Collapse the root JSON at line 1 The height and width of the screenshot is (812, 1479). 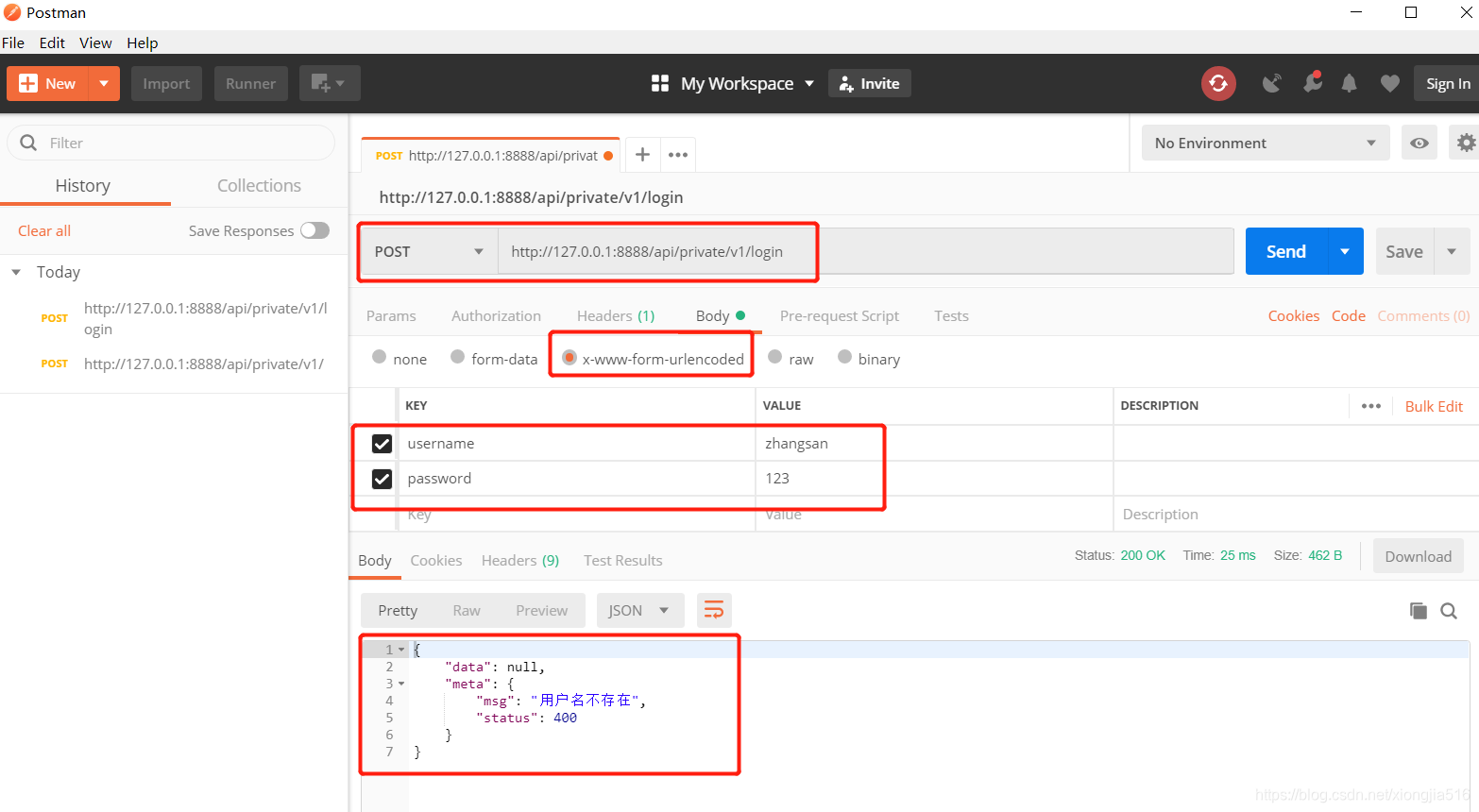401,650
